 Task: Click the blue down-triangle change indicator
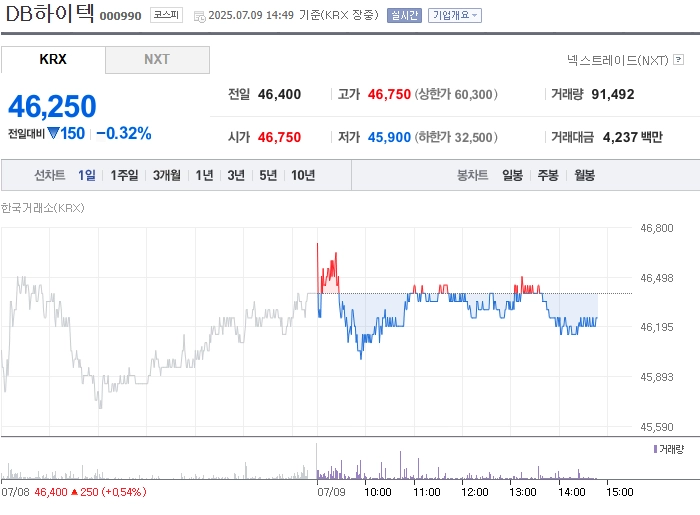pyautogui.click(x=53, y=133)
